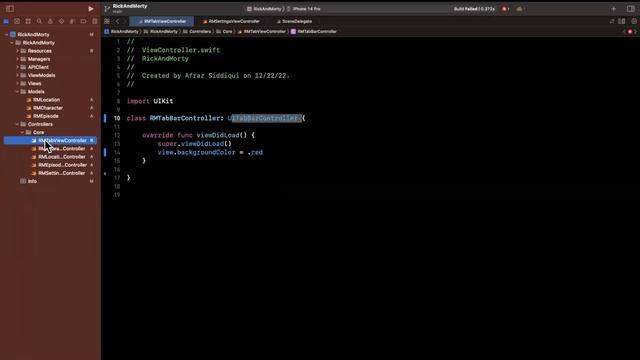640x360 pixels.
Task: Open the Symbol navigator icon
Action: point(28,21)
